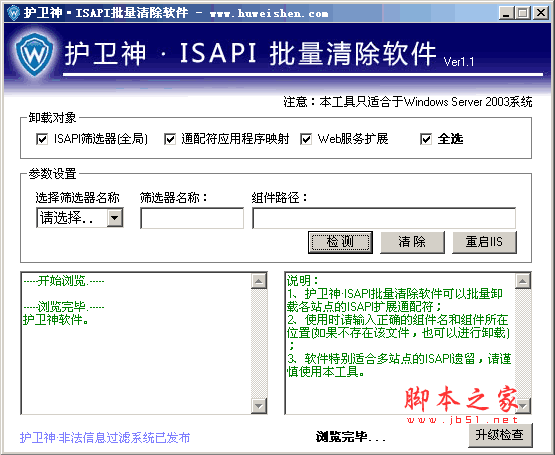Click the 检测 button
This screenshot has width=555, height=455.
(340, 242)
